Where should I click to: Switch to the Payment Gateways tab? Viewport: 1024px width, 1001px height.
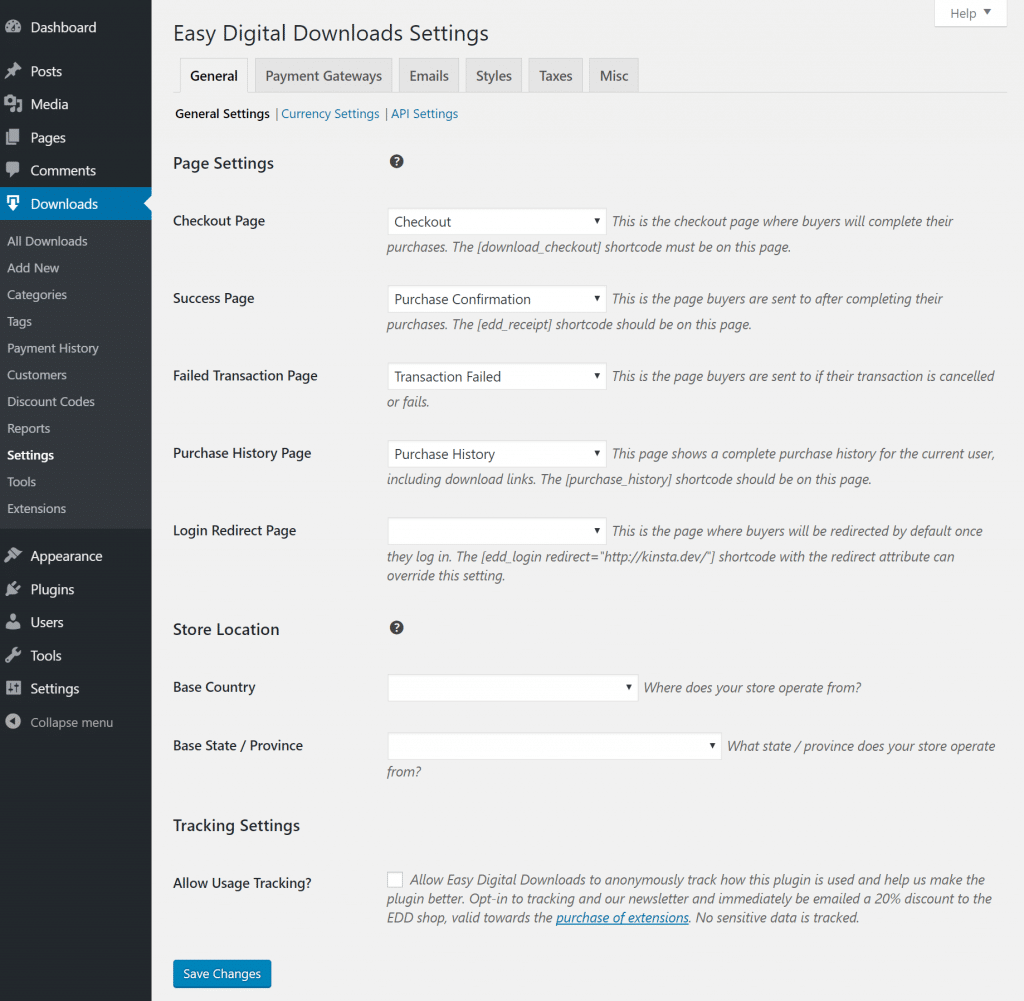[322, 74]
